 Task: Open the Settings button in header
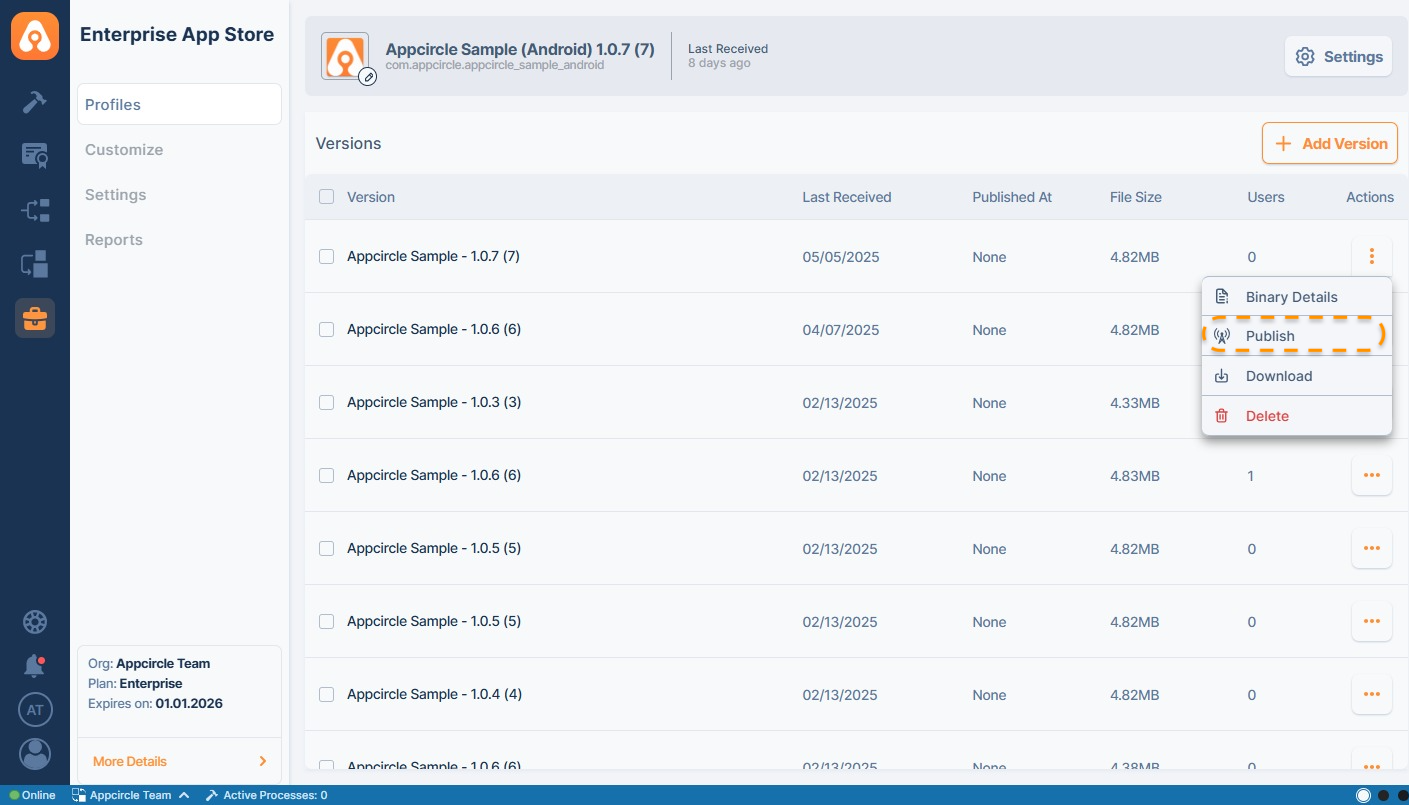1339,57
